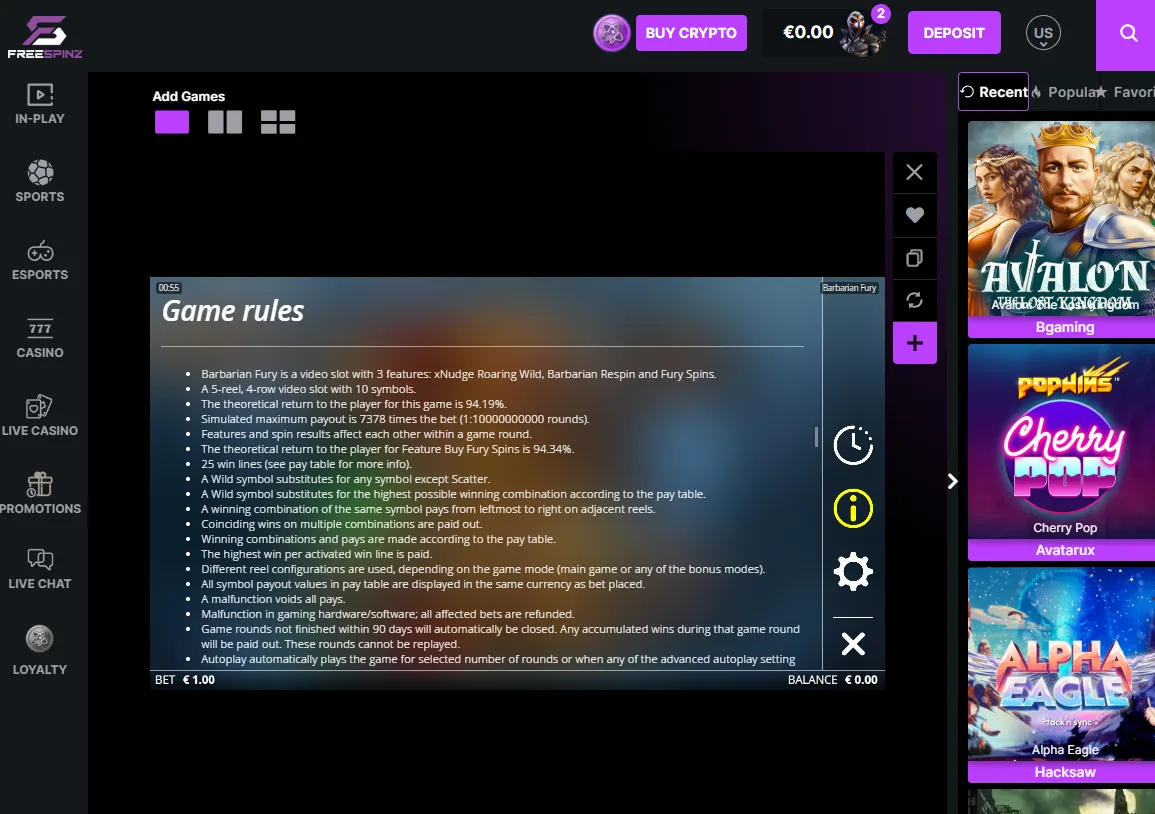
Task: Reload the game with refresh icon
Action: click(915, 301)
